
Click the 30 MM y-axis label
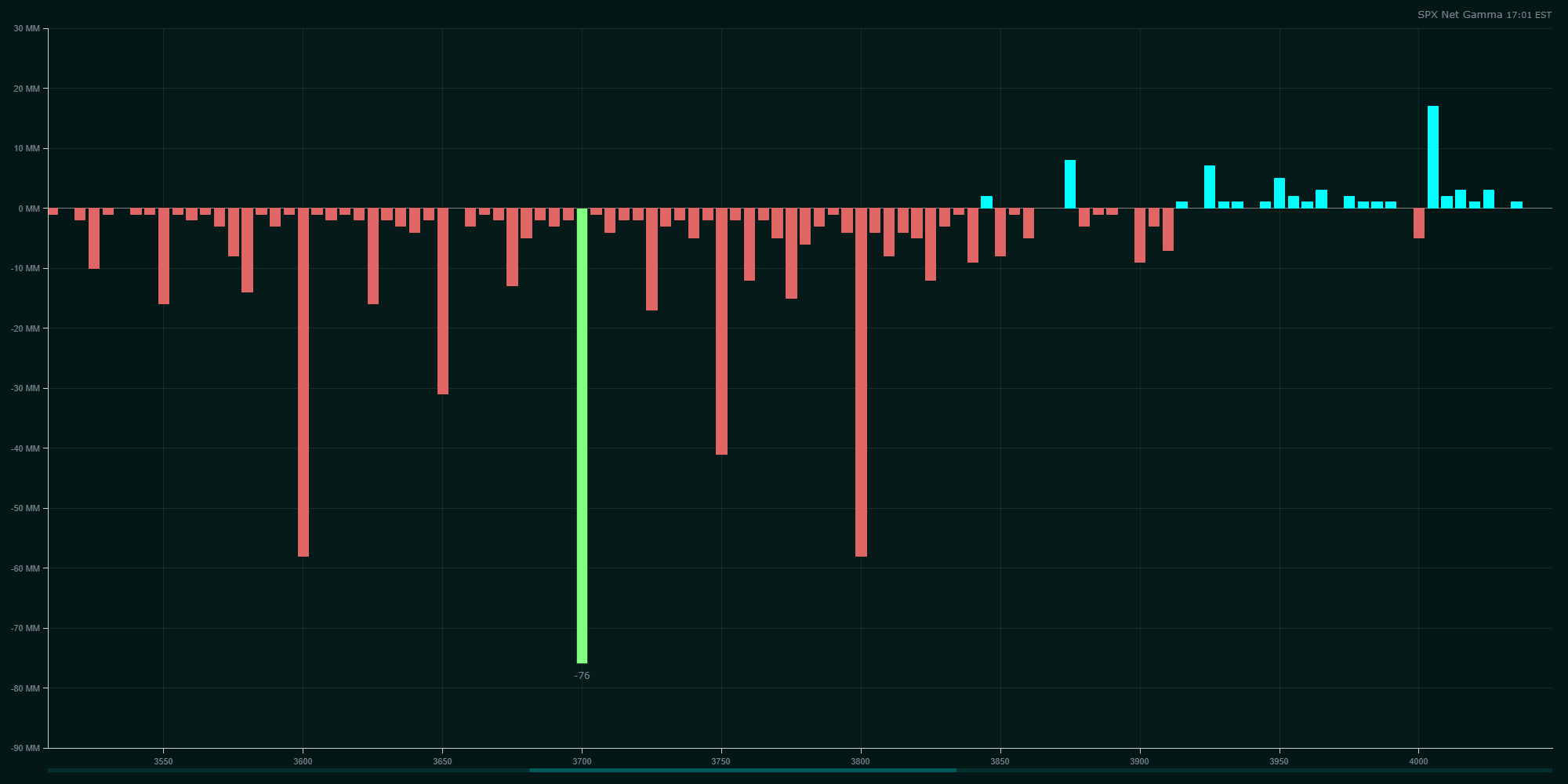tap(27, 29)
